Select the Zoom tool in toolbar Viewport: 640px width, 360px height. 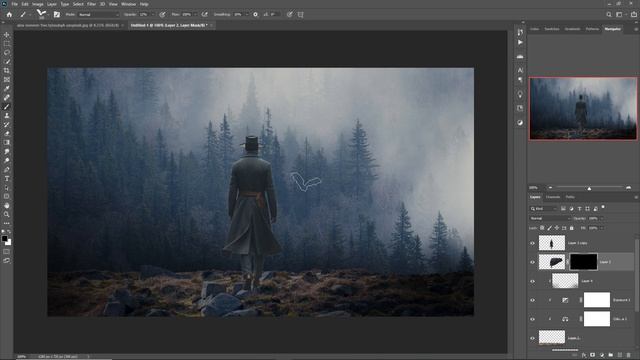coord(7,214)
